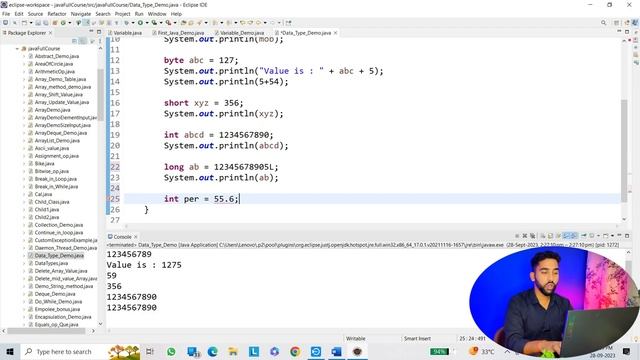640x360 pixels.
Task: Switch to the Variable.java tab
Action: pos(127,33)
